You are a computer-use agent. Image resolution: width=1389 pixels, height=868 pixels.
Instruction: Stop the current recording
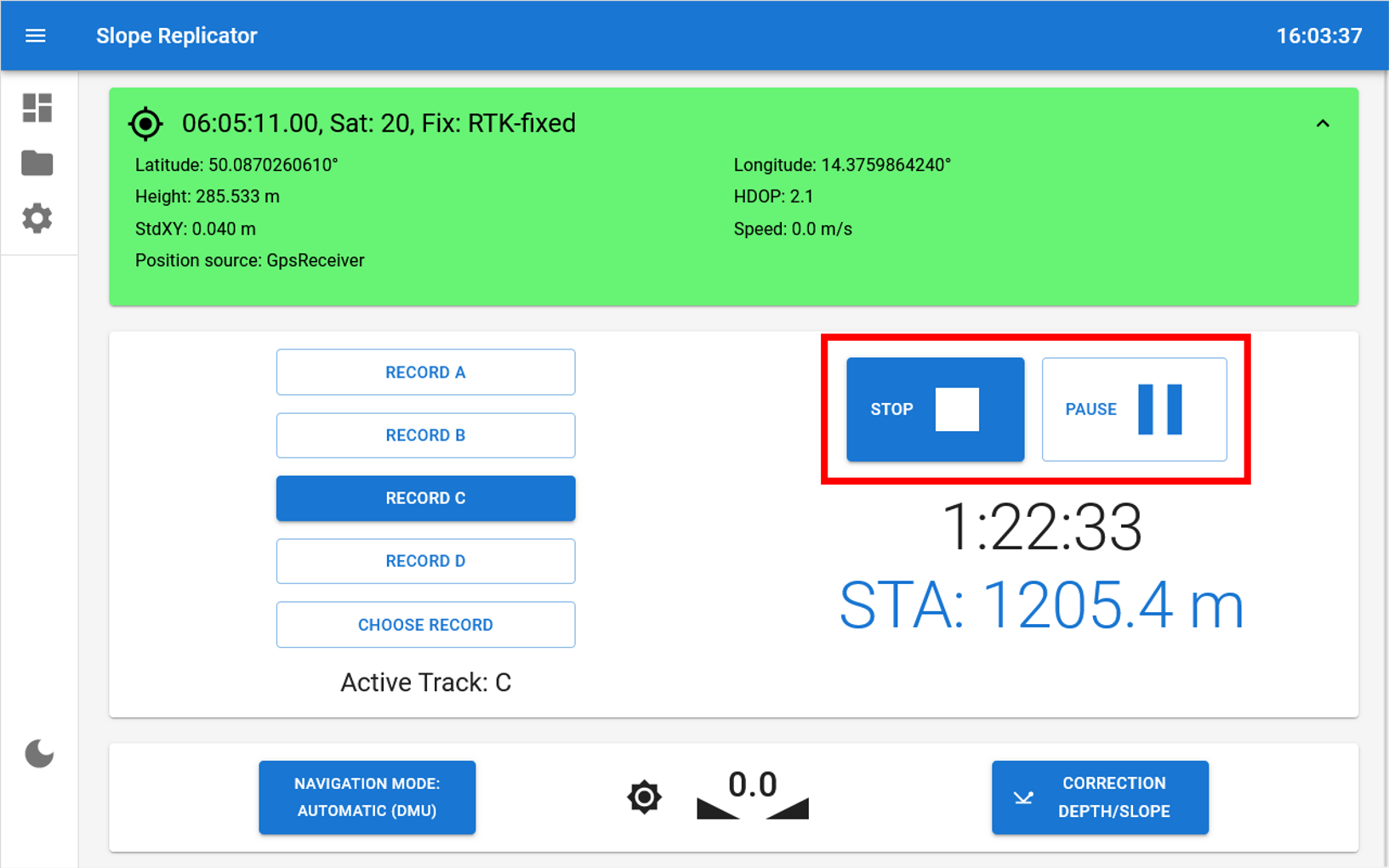tap(935, 410)
